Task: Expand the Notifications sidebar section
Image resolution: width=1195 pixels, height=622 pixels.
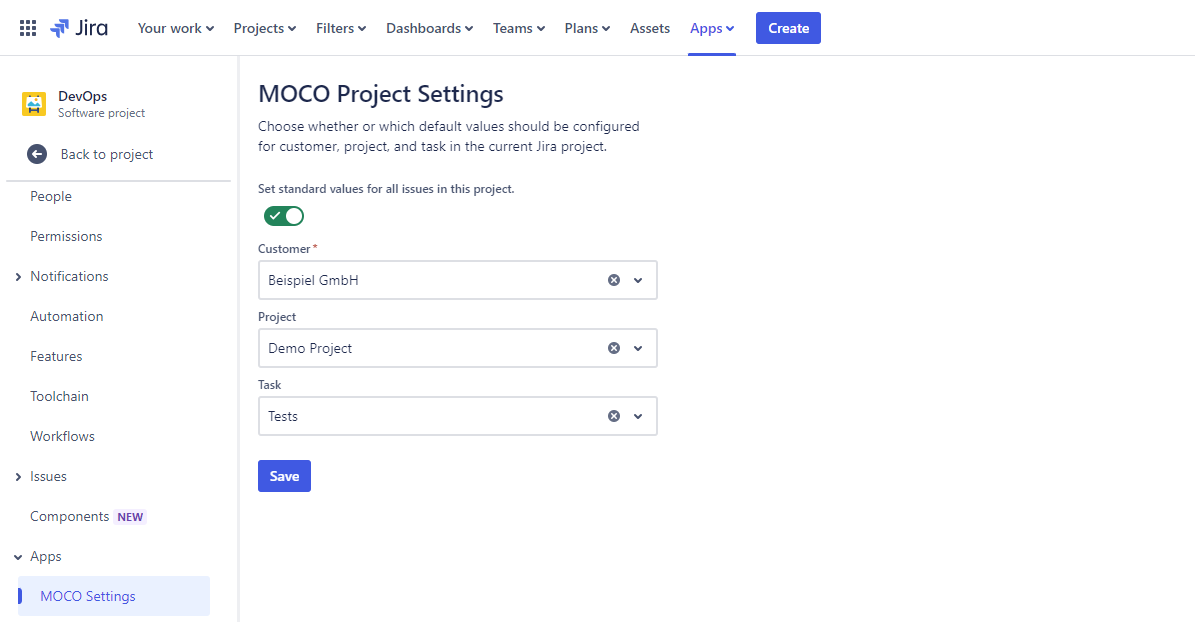Action: [x=18, y=277]
